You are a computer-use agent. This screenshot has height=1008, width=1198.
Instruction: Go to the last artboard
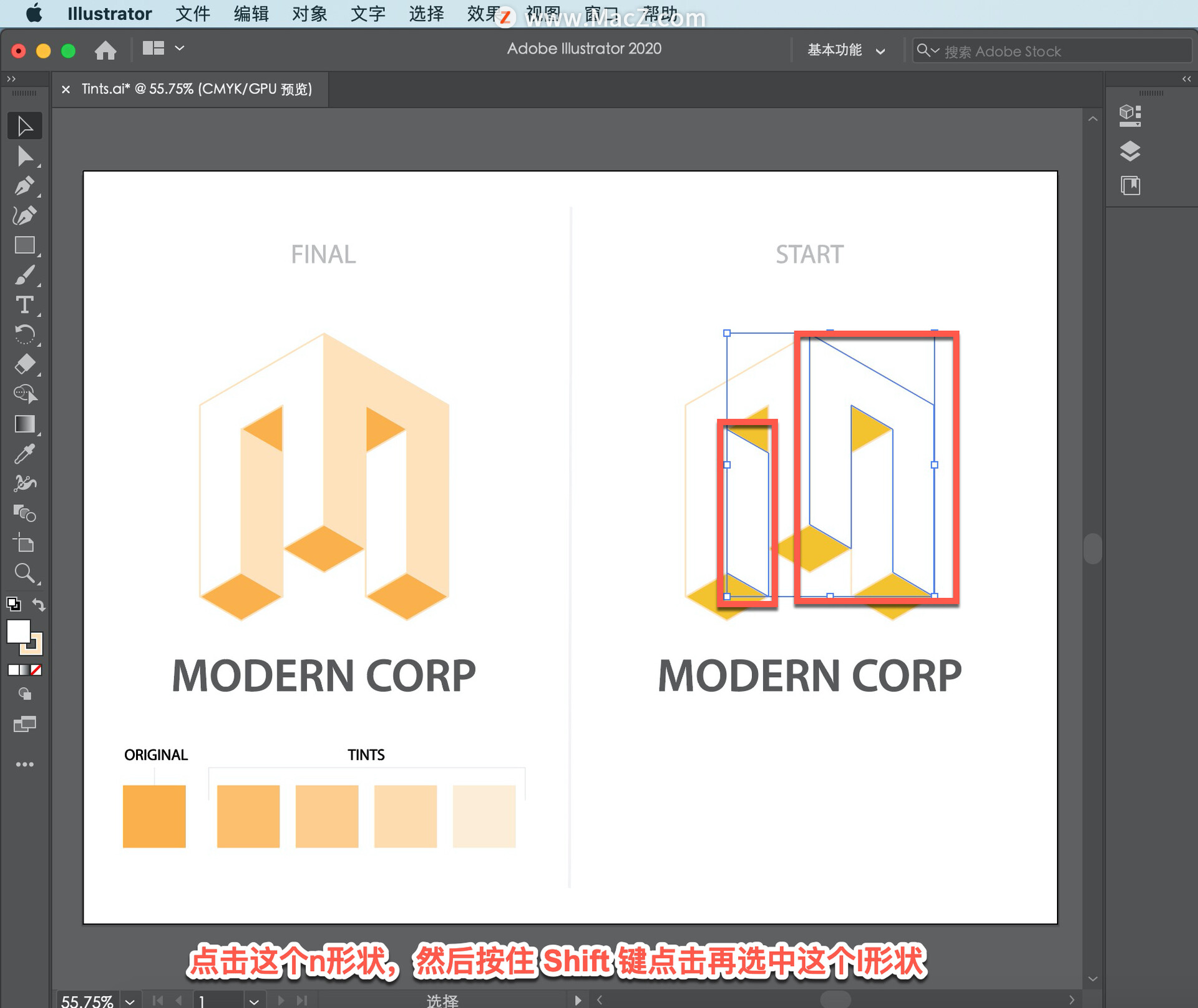302,1001
